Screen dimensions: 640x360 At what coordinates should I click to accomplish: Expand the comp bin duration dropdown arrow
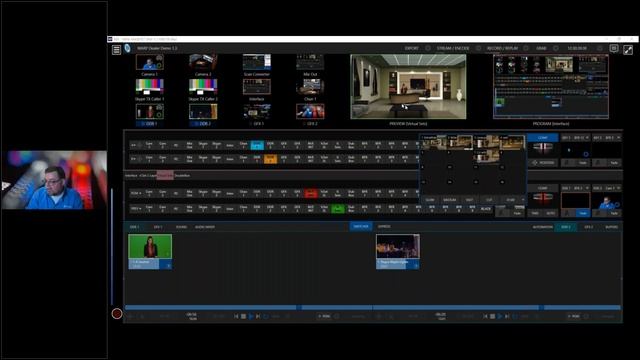pyautogui.click(x=522, y=200)
